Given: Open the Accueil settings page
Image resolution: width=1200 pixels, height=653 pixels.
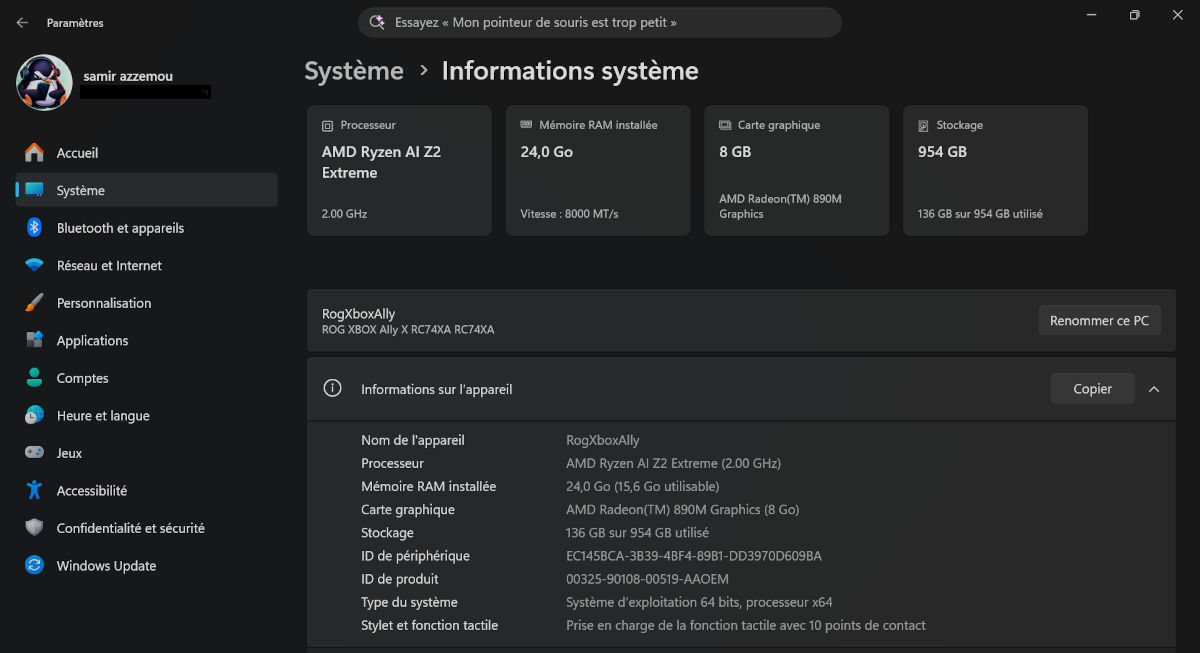Looking at the screenshot, I should 147,153.
